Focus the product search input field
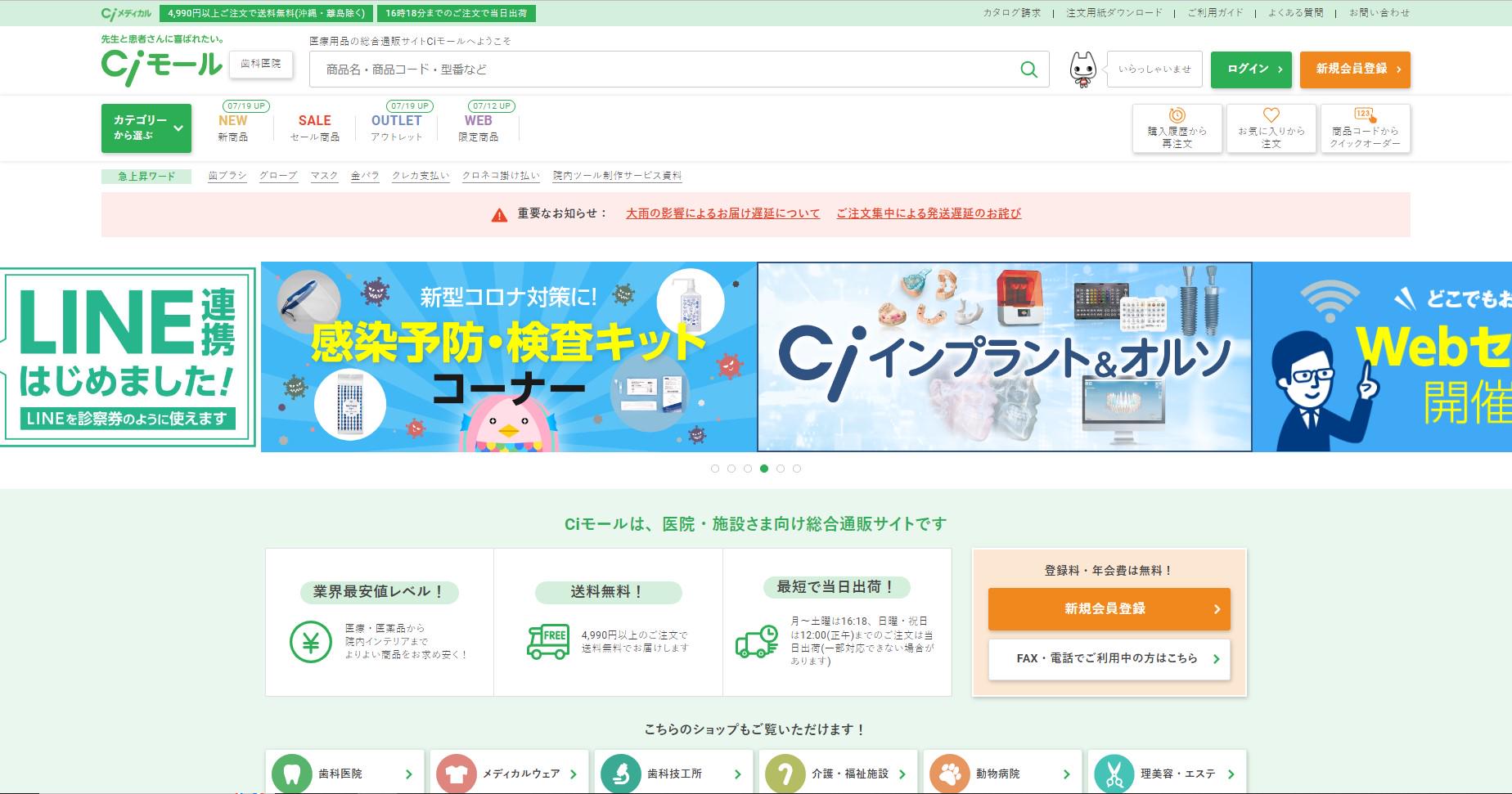The image size is (1512, 794). [x=664, y=70]
